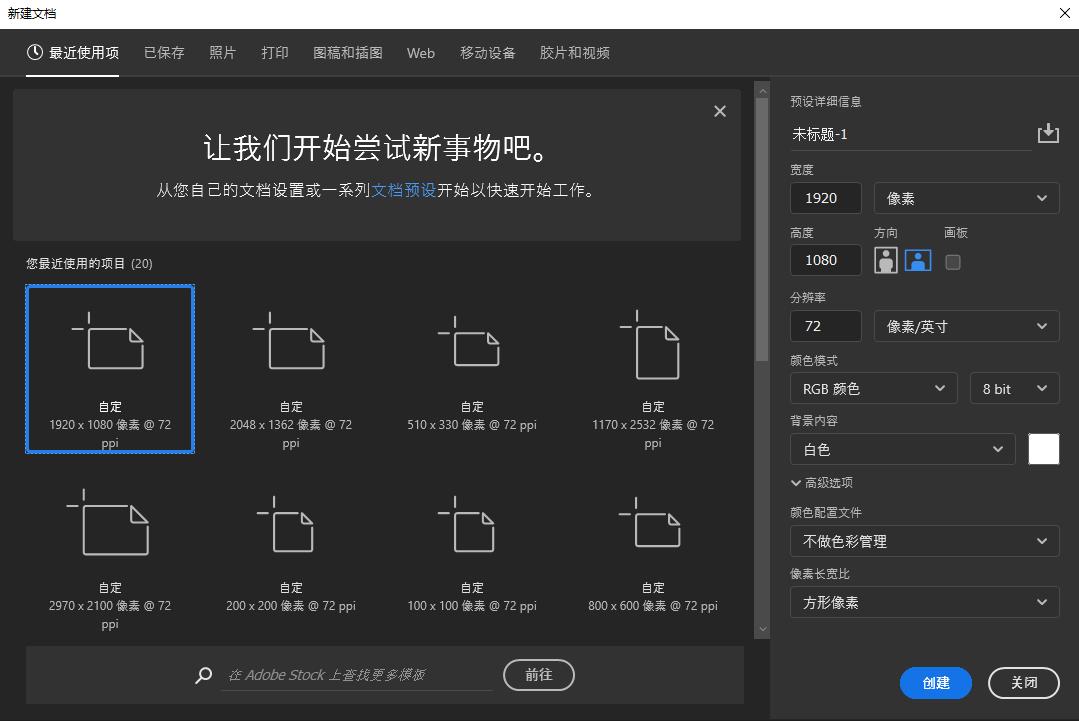The width and height of the screenshot is (1079, 721).
Task: Click the save document preset icon
Action: pos(1048,133)
